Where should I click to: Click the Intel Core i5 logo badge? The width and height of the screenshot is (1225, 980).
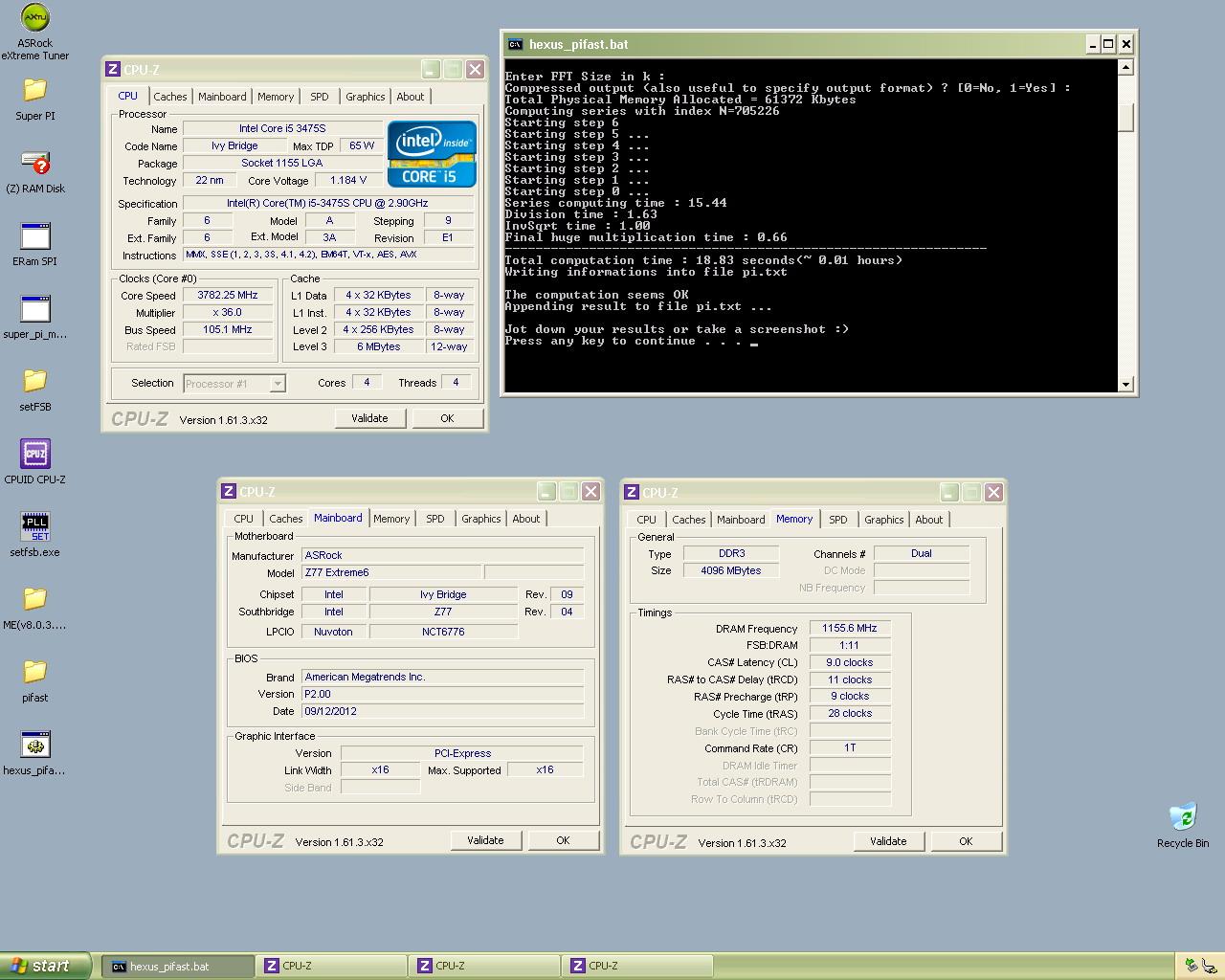[432, 153]
